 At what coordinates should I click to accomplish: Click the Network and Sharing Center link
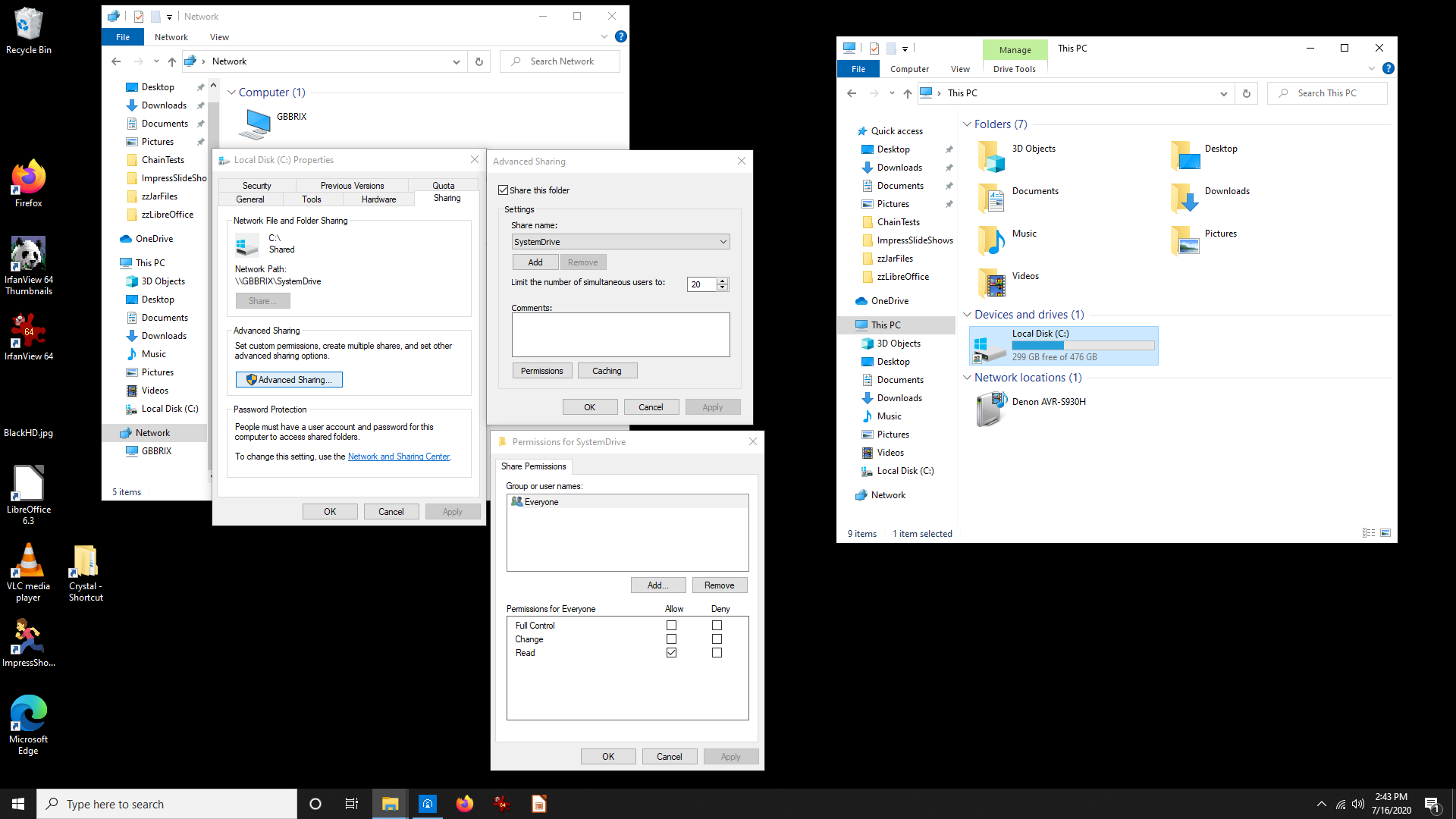(398, 457)
